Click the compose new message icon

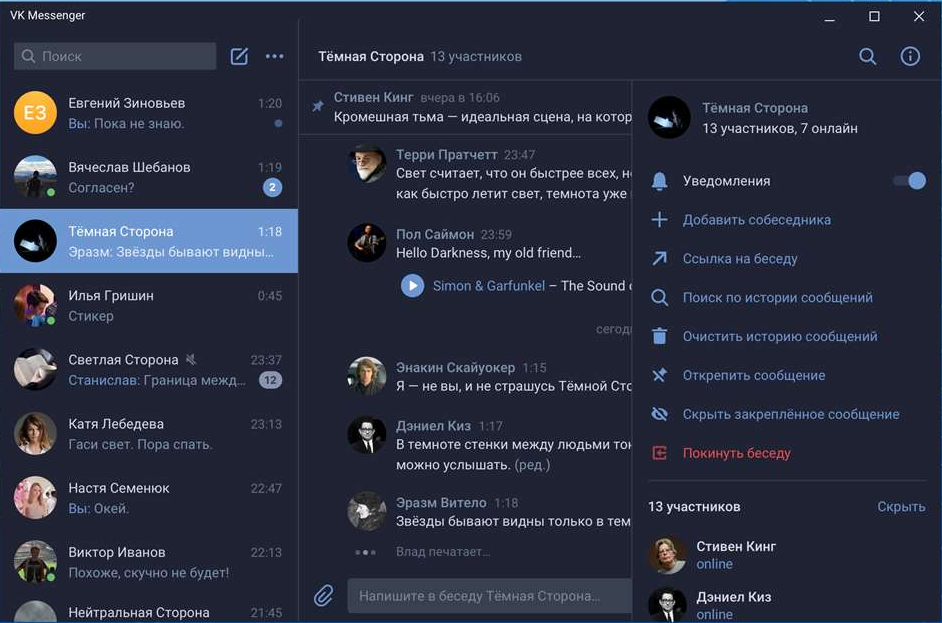[239, 56]
